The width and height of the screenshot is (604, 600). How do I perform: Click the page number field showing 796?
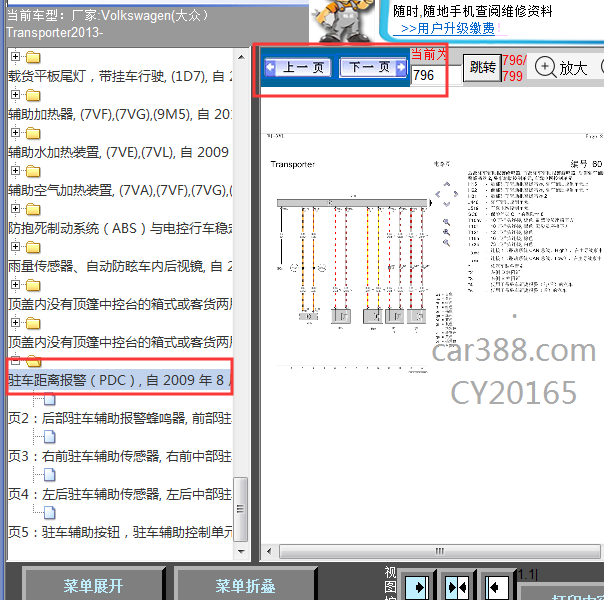pyautogui.click(x=436, y=75)
